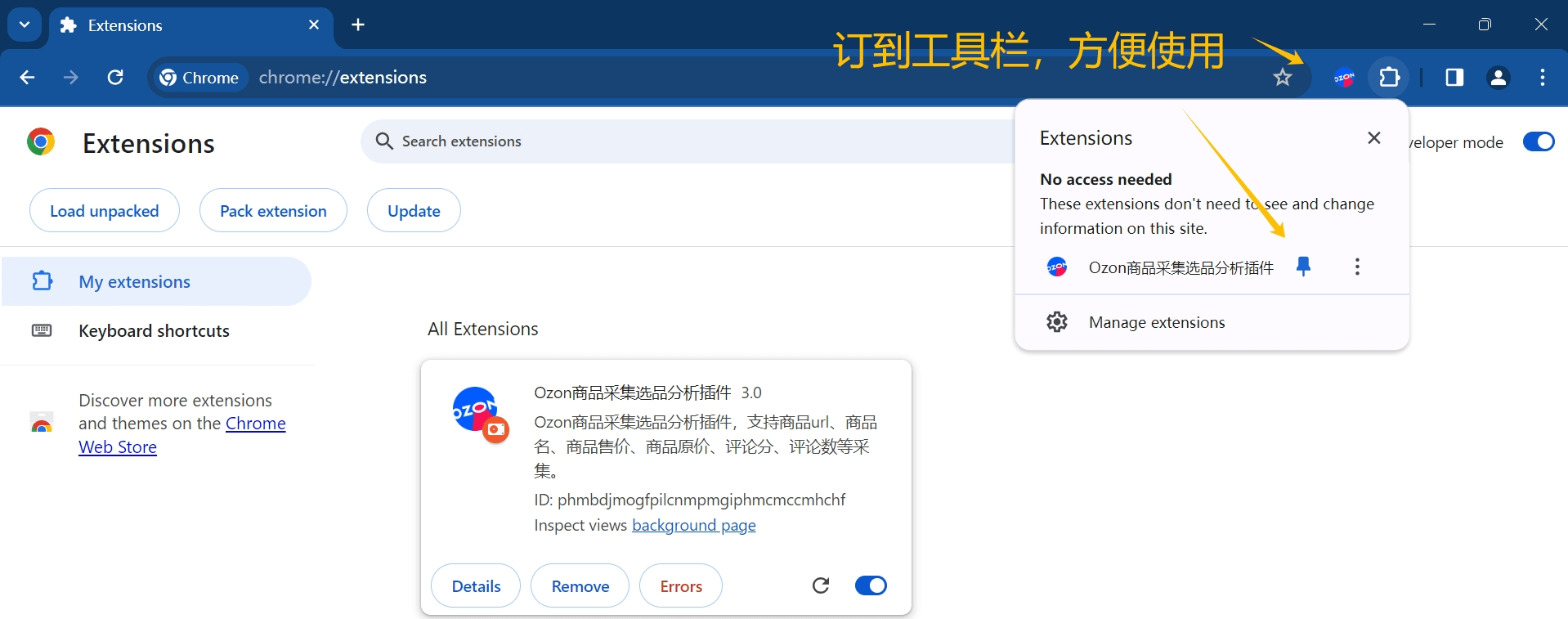Disable the Ozon extension toggle

click(871, 585)
